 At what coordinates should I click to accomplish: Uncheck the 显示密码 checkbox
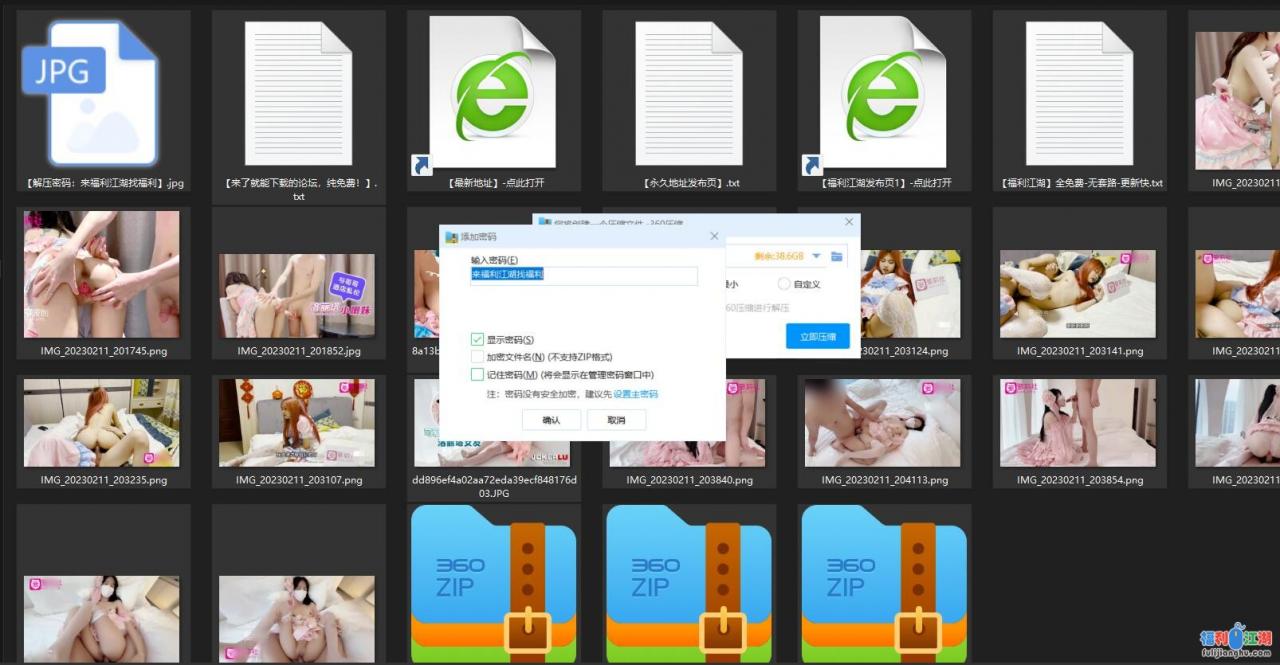pos(477,340)
